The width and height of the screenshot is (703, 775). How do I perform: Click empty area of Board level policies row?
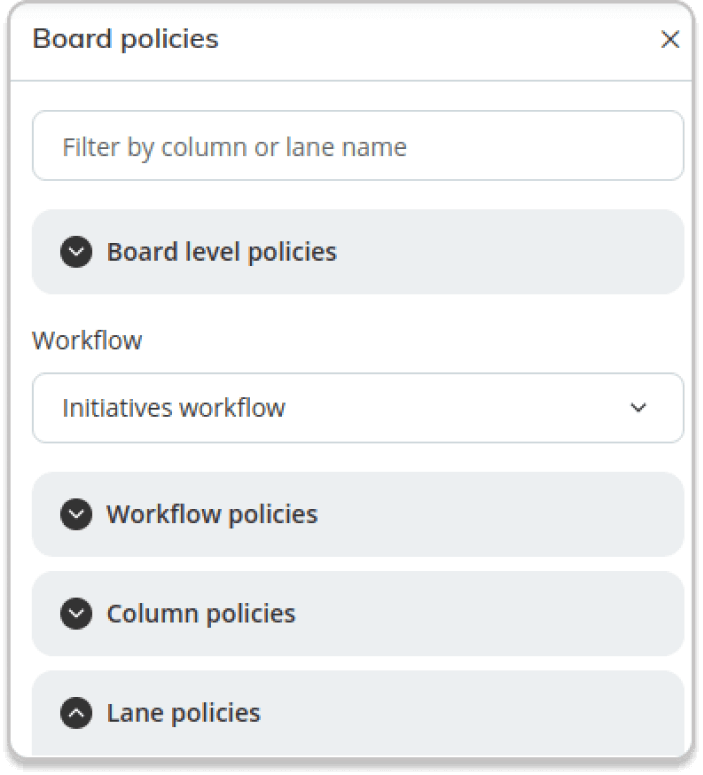[509, 252]
